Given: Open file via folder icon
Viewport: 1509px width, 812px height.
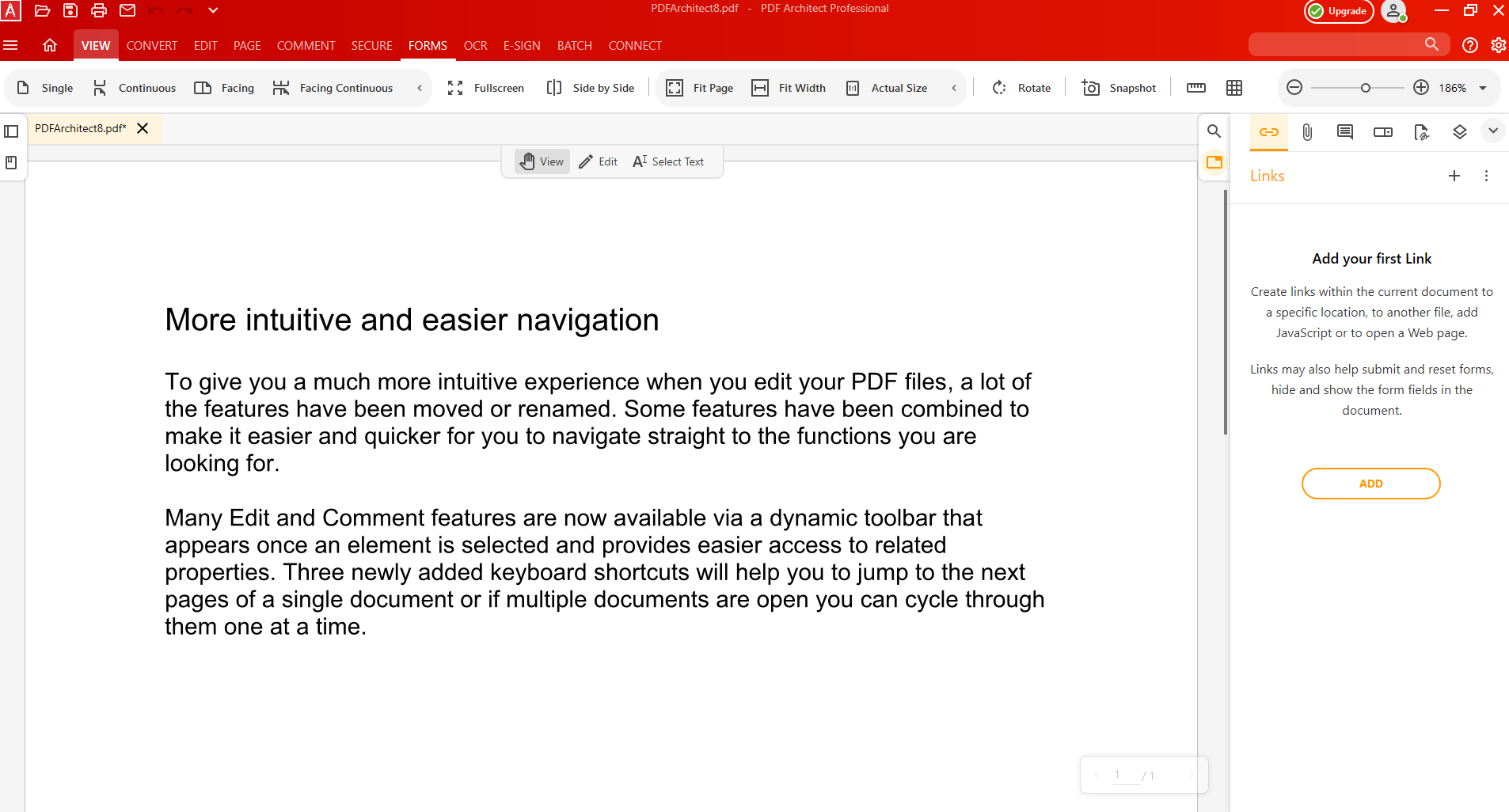Looking at the screenshot, I should coord(43,10).
